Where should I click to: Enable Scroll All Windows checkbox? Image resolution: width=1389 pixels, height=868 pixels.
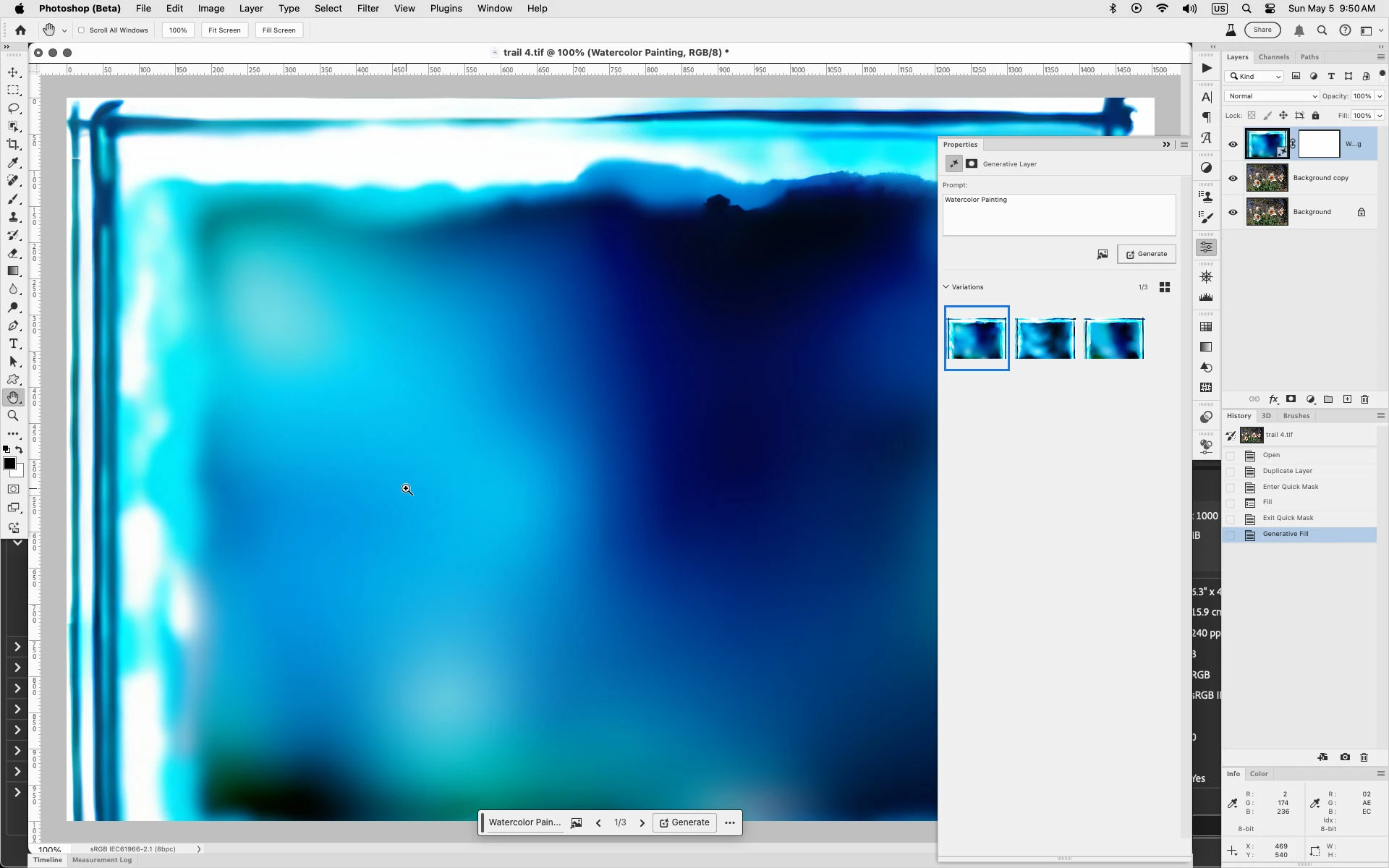pyautogui.click(x=82, y=30)
